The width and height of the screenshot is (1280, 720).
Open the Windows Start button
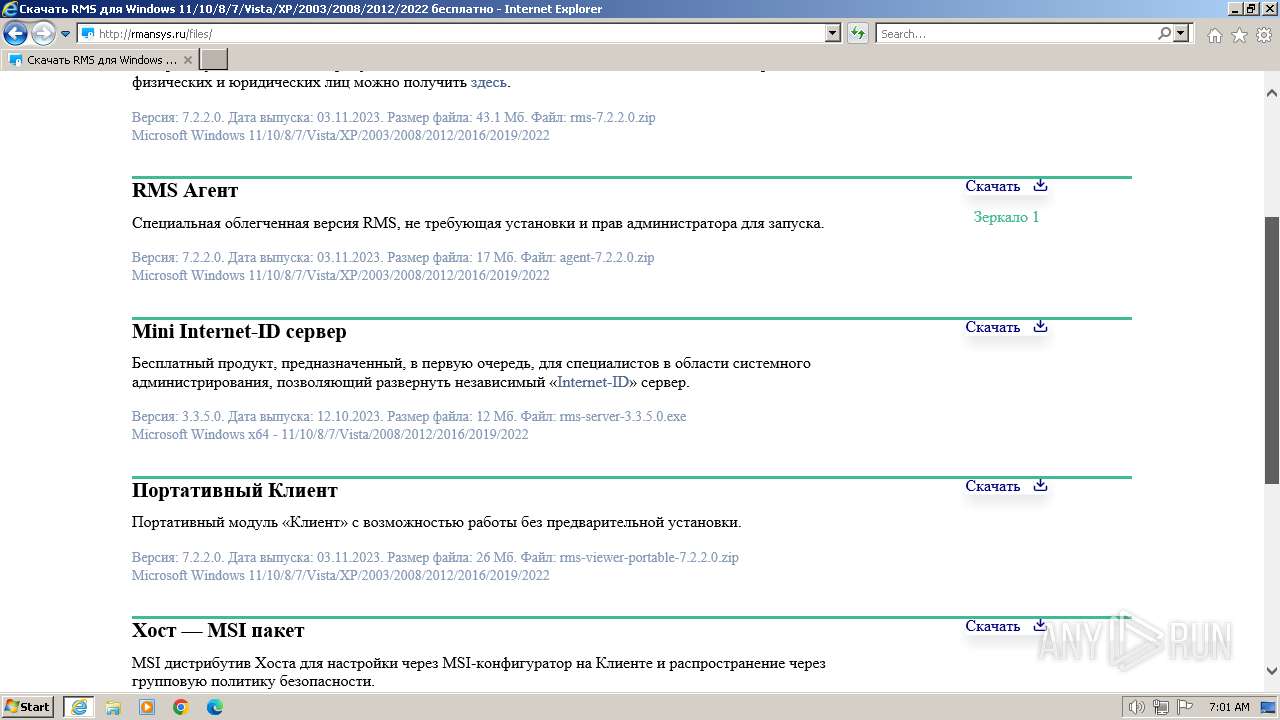tap(27, 706)
